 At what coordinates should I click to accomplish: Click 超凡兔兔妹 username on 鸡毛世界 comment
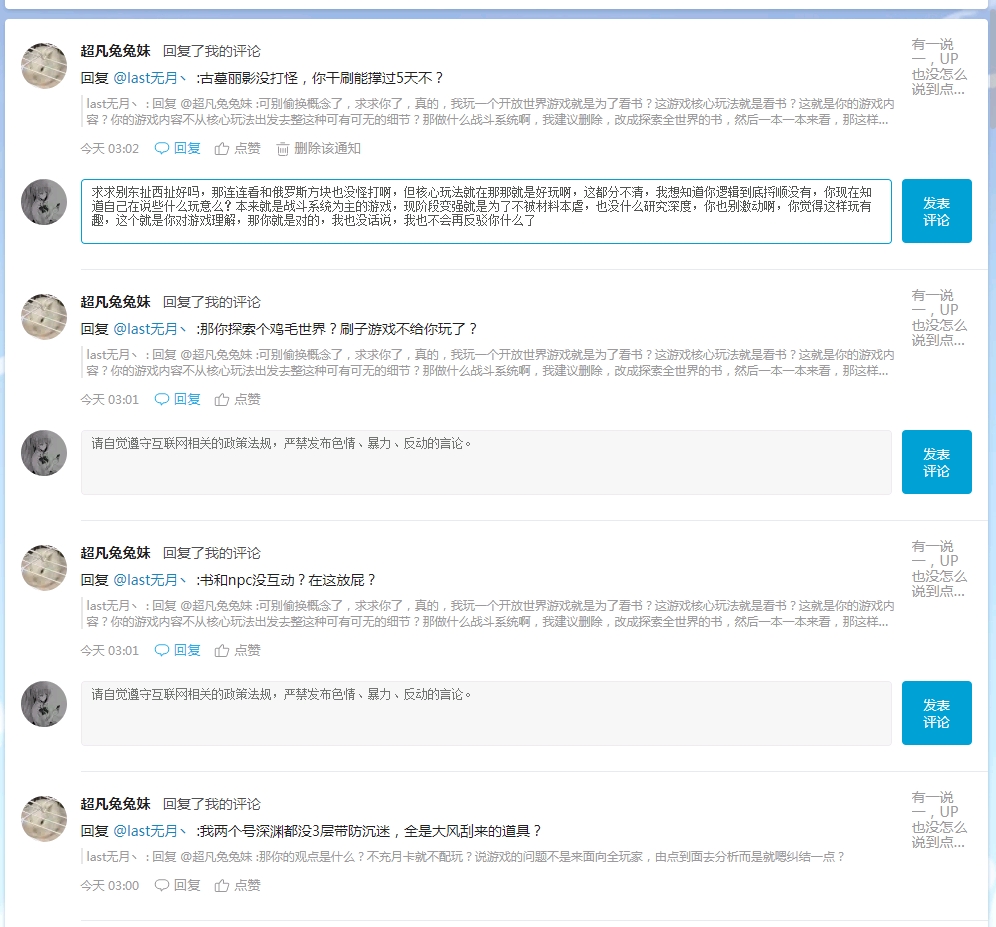[116, 302]
